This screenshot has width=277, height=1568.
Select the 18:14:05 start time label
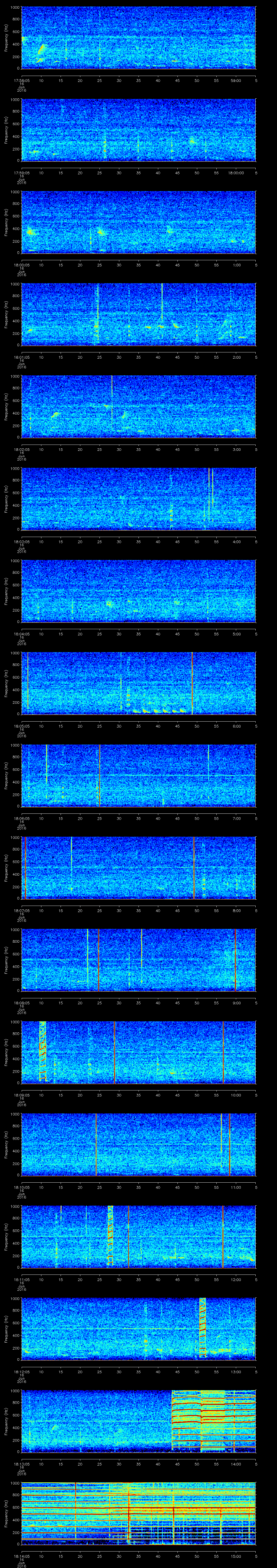(x=21, y=1556)
